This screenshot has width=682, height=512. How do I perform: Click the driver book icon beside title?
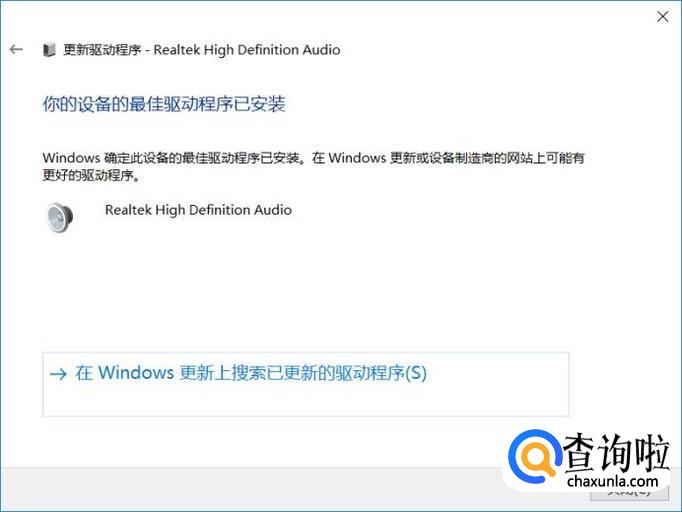(x=49, y=50)
